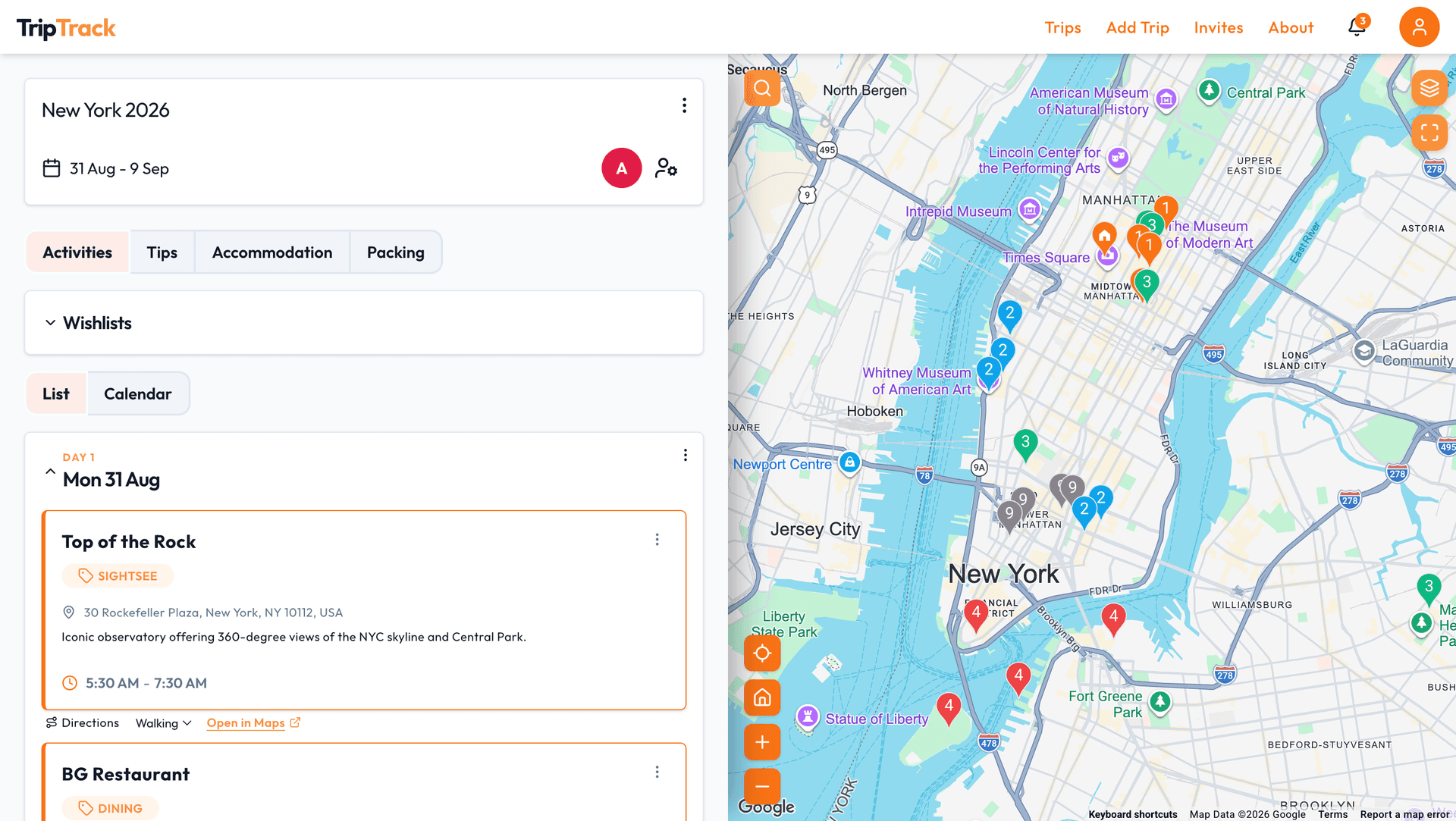Click the 30 Rockefeller Plaza address
Image resolution: width=1456 pixels, height=821 pixels.
pyautogui.click(x=213, y=613)
